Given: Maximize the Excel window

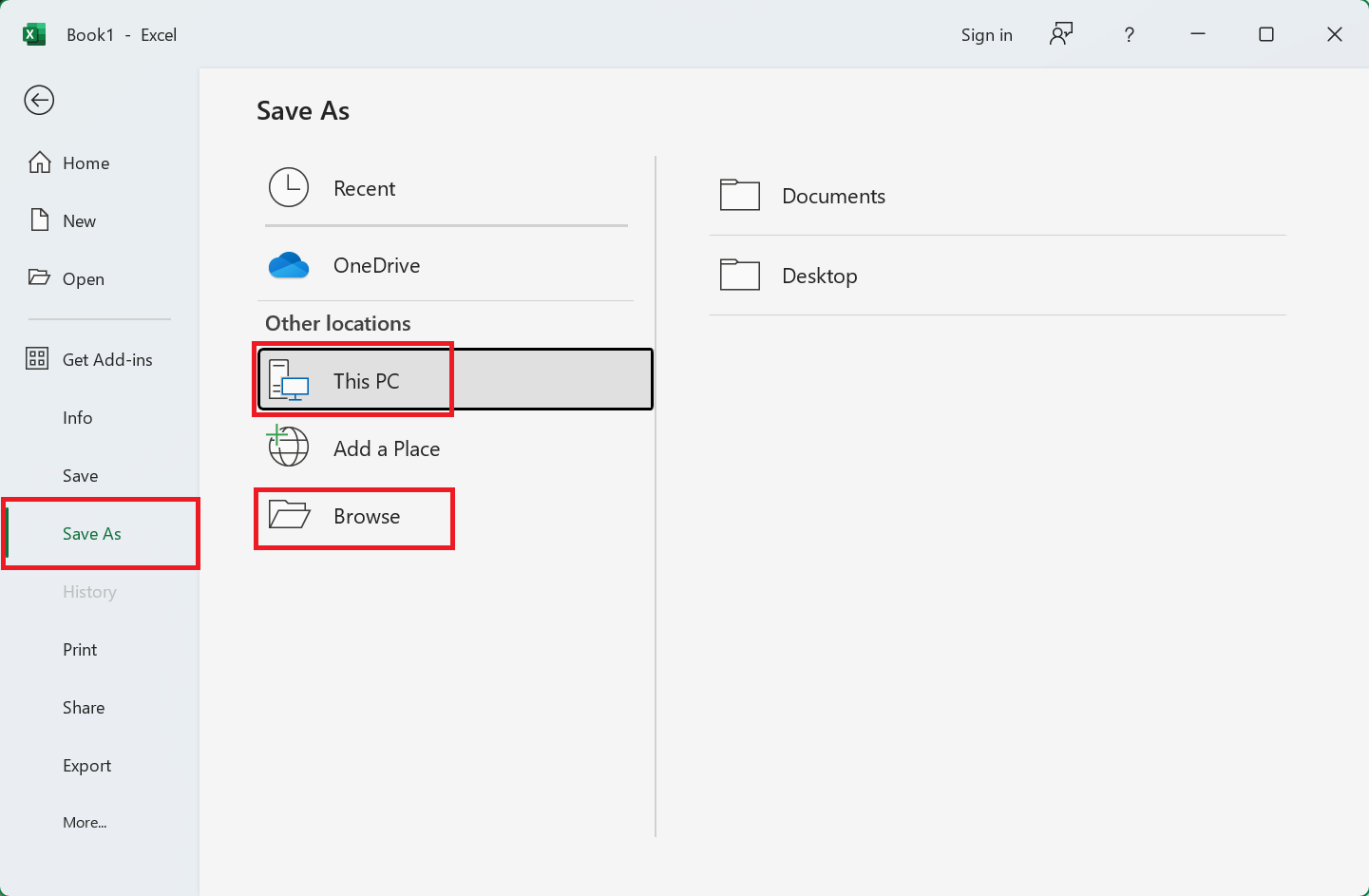Looking at the screenshot, I should tap(1266, 34).
